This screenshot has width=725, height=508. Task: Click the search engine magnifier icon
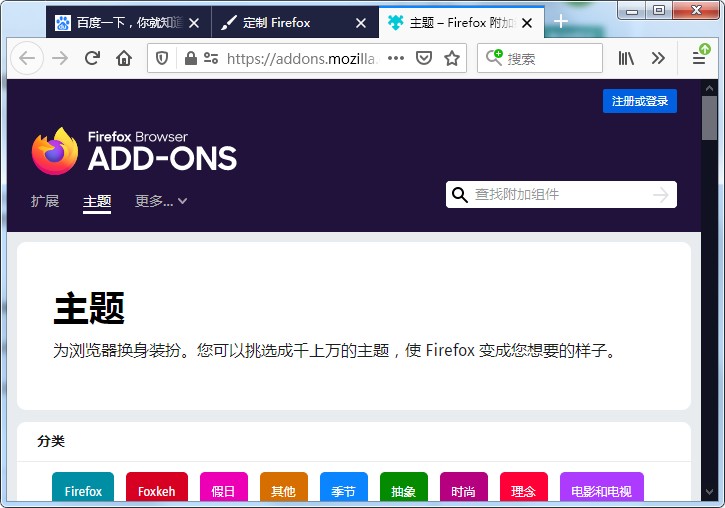click(494, 57)
